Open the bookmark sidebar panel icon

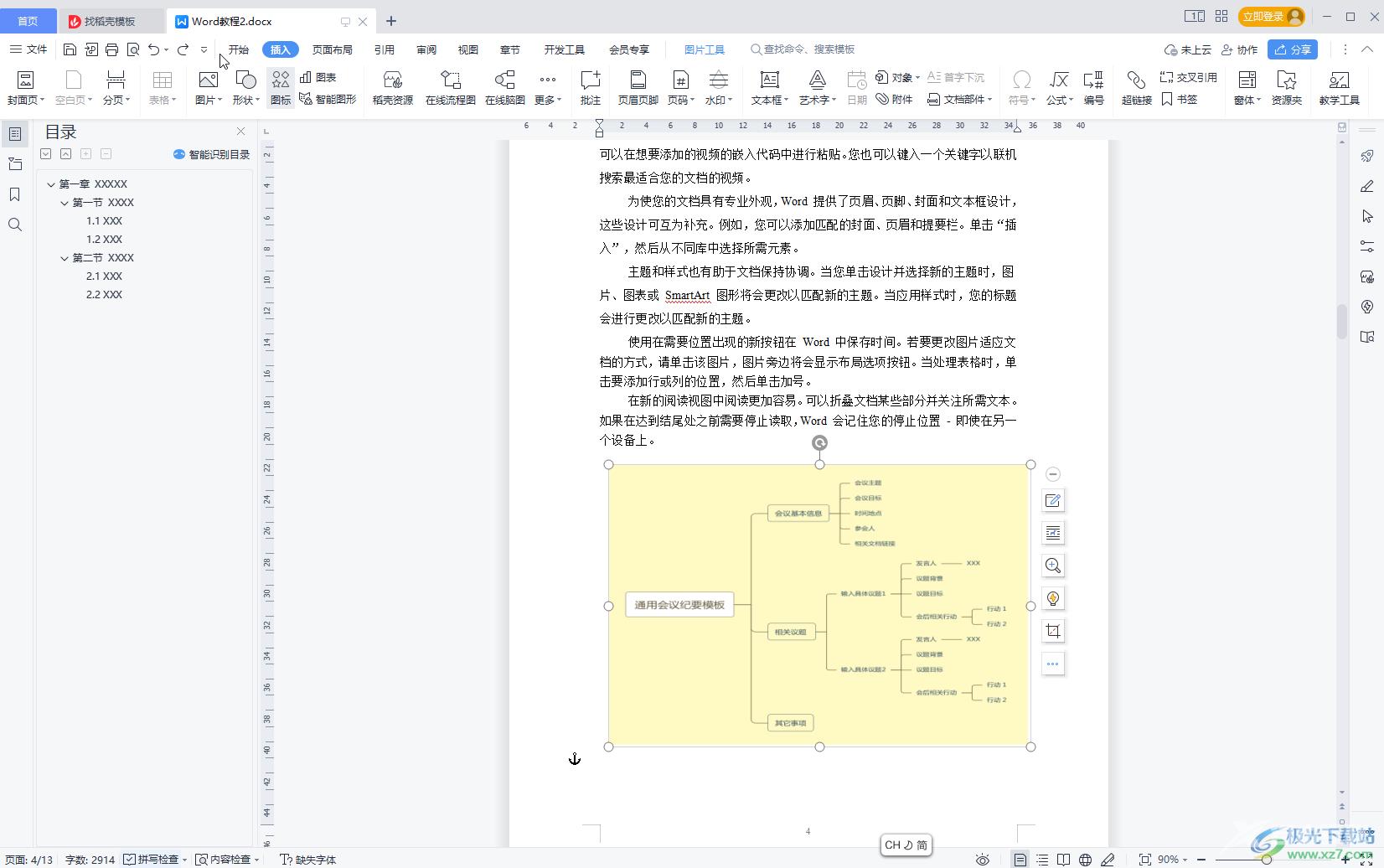[14, 194]
